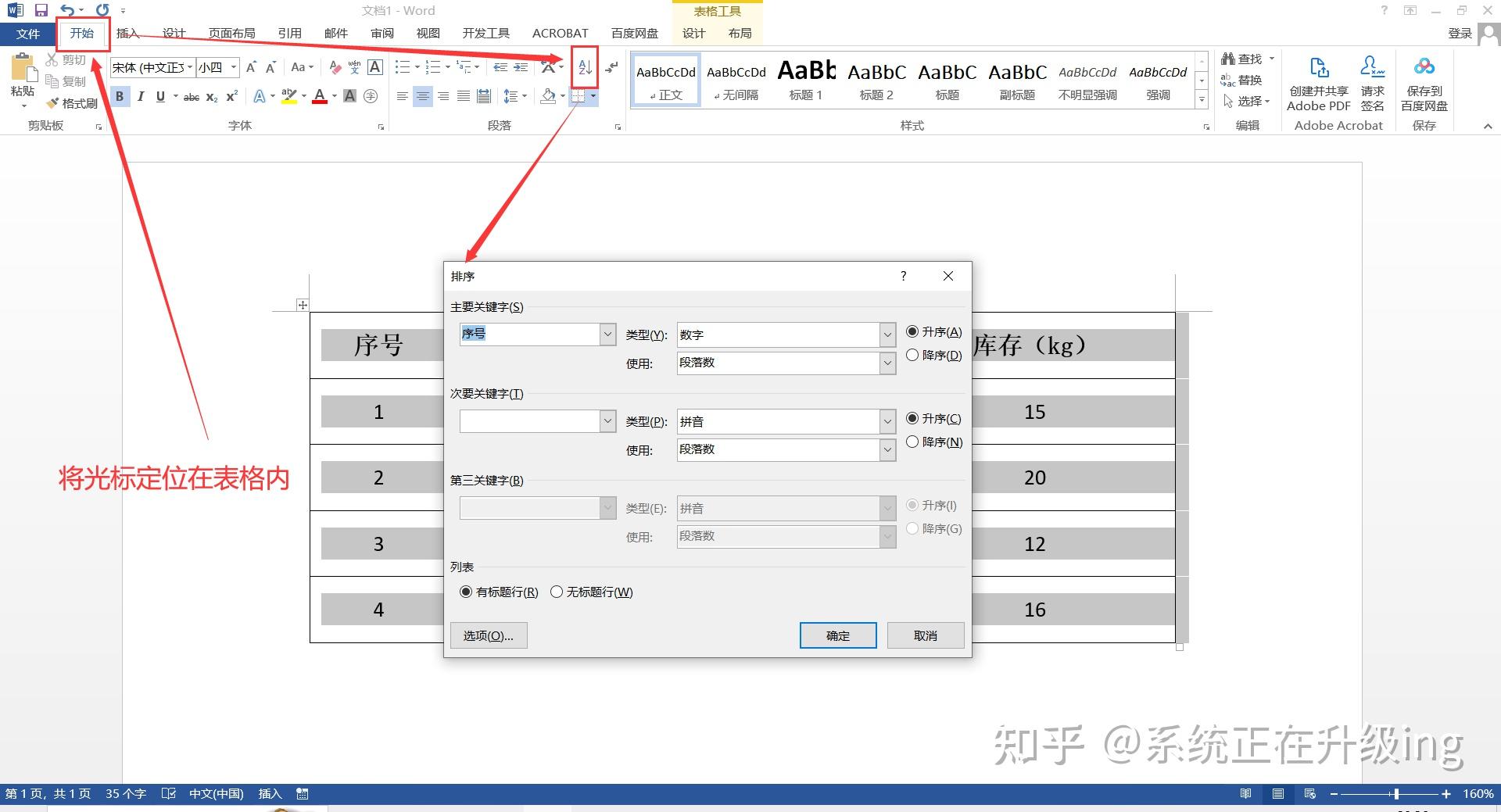Select descending for the primary key
Image resolution: width=1501 pixels, height=812 pixels.
pyautogui.click(x=933, y=356)
